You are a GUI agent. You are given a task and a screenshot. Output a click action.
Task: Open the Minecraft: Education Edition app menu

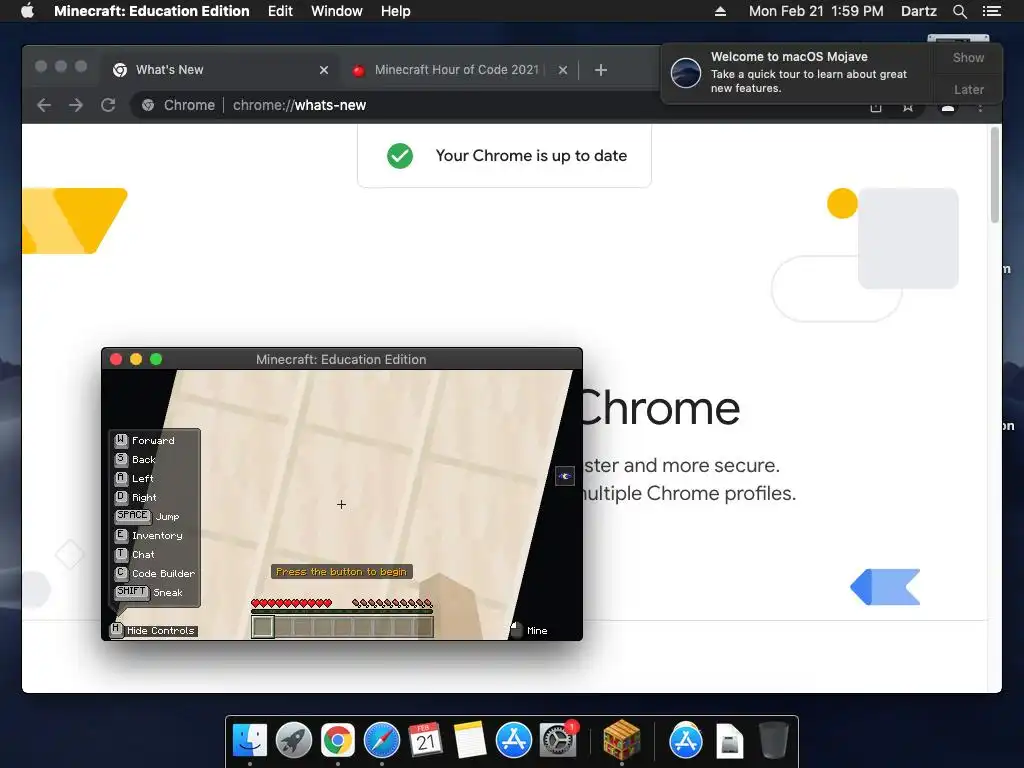152,11
